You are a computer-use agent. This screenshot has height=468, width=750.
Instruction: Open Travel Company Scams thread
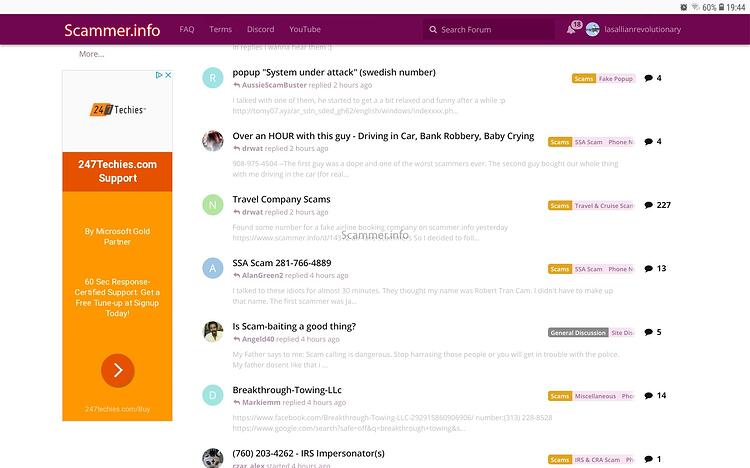pyautogui.click(x=281, y=199)
